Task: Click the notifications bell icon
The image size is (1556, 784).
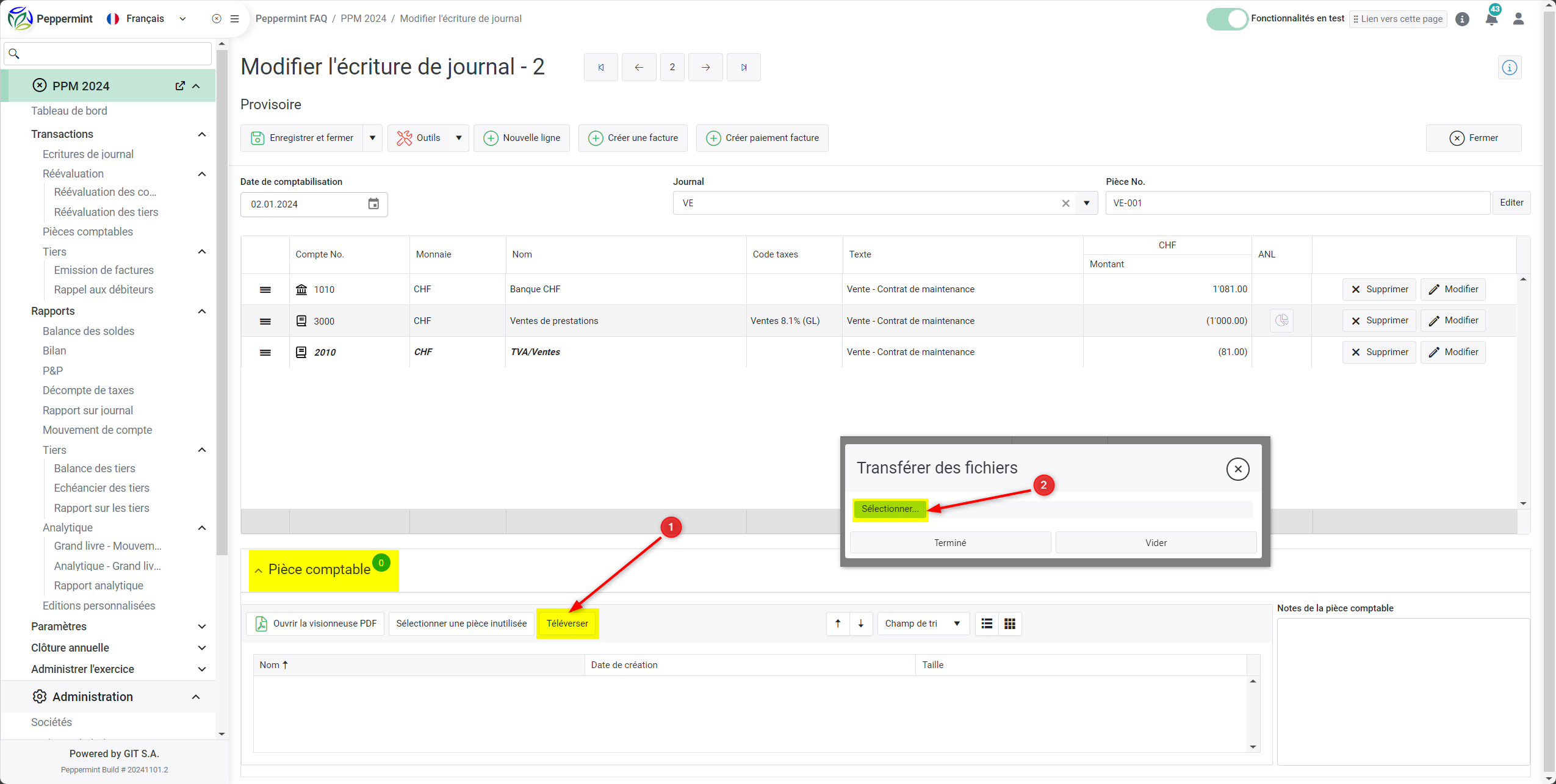Action: click(x=1491, y=19)
